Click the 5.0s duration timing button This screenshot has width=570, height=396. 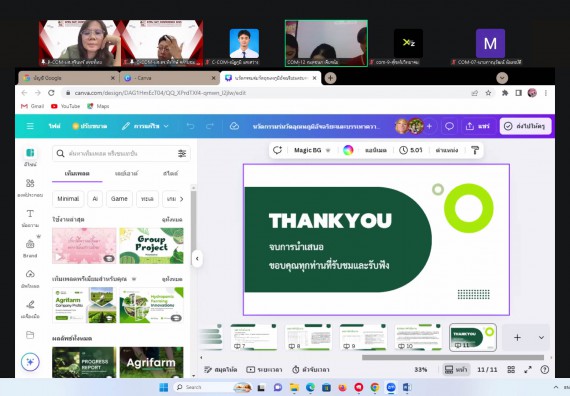coord(411,150)
